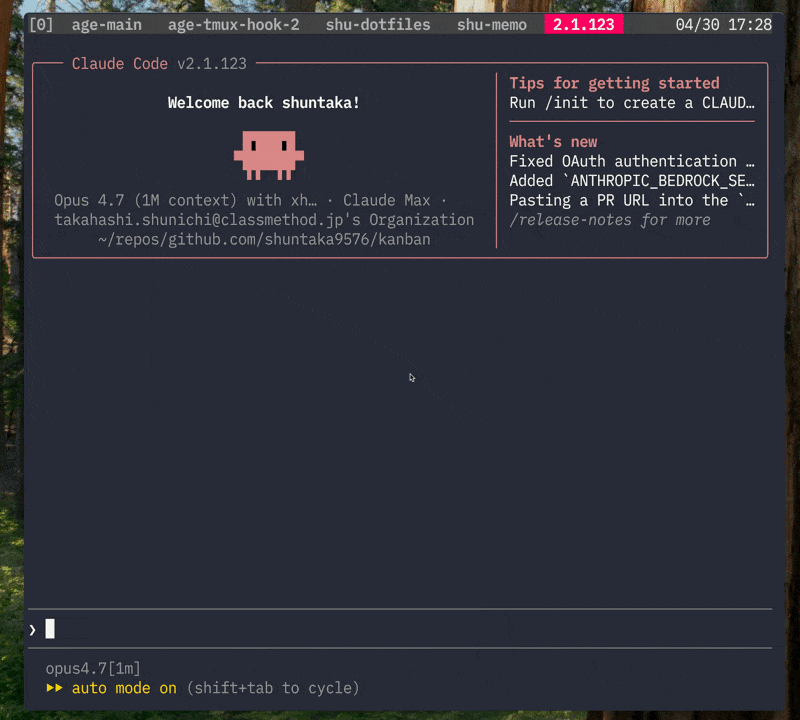Click the Welcome back shuntaka! heading

pos(264,103)
